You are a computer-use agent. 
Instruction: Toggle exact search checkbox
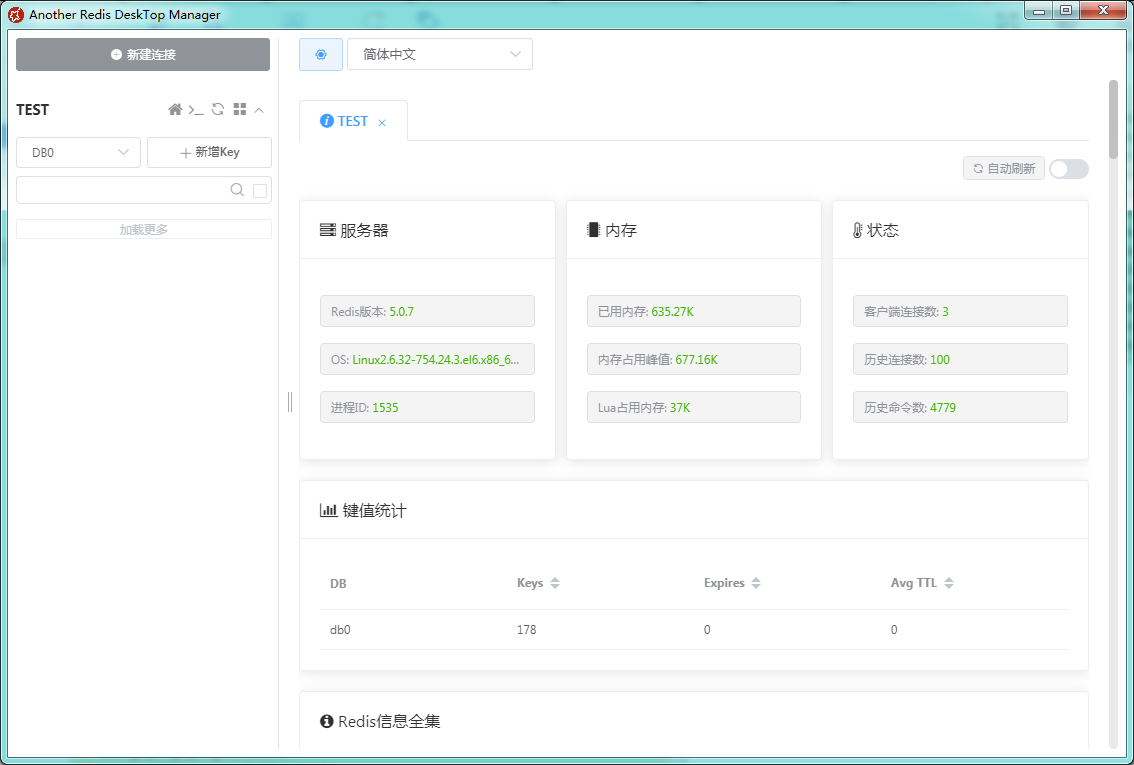tap(260, 190)
